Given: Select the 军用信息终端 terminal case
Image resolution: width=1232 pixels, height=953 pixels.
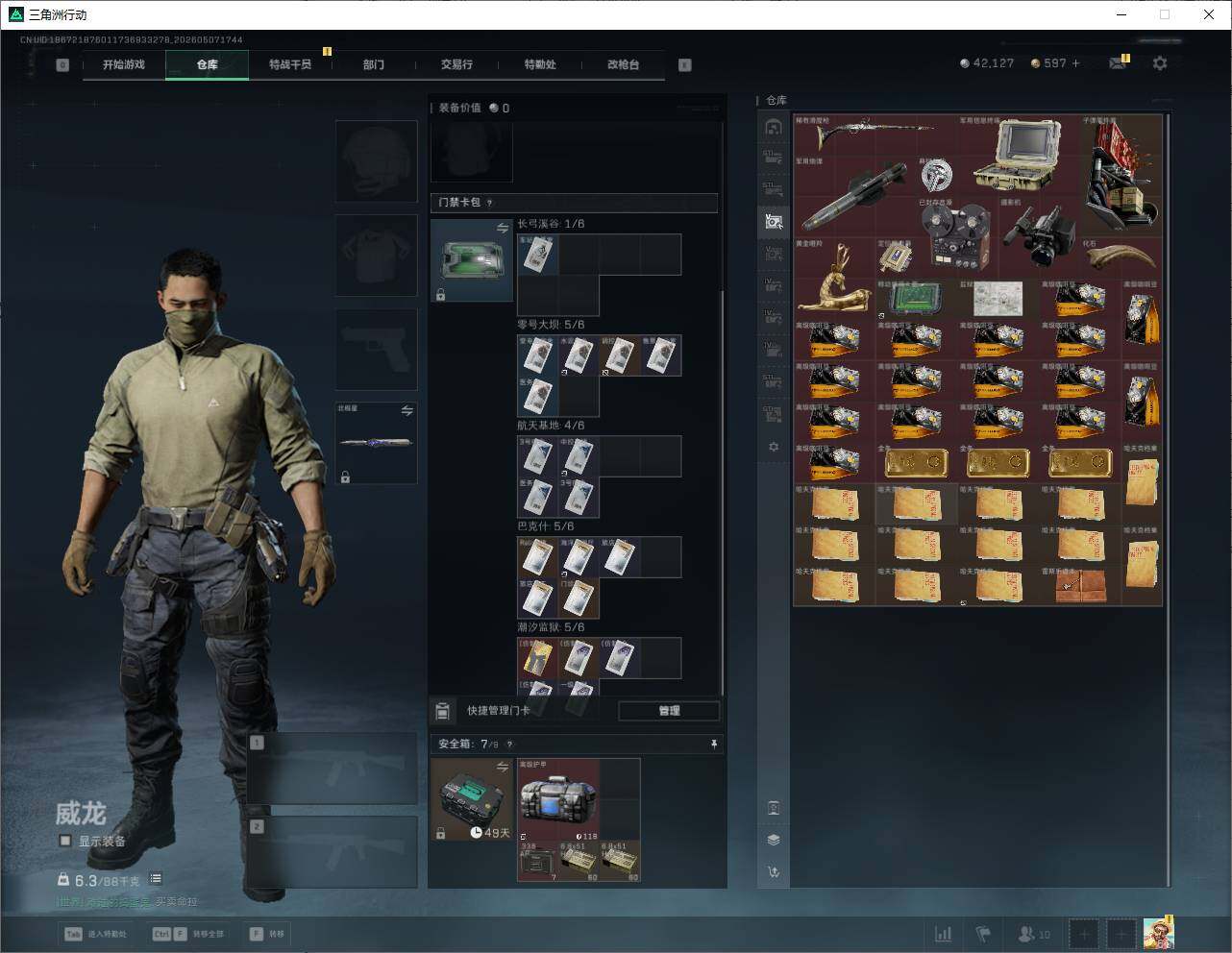Looking at the screenshot, I should 1019,156.
